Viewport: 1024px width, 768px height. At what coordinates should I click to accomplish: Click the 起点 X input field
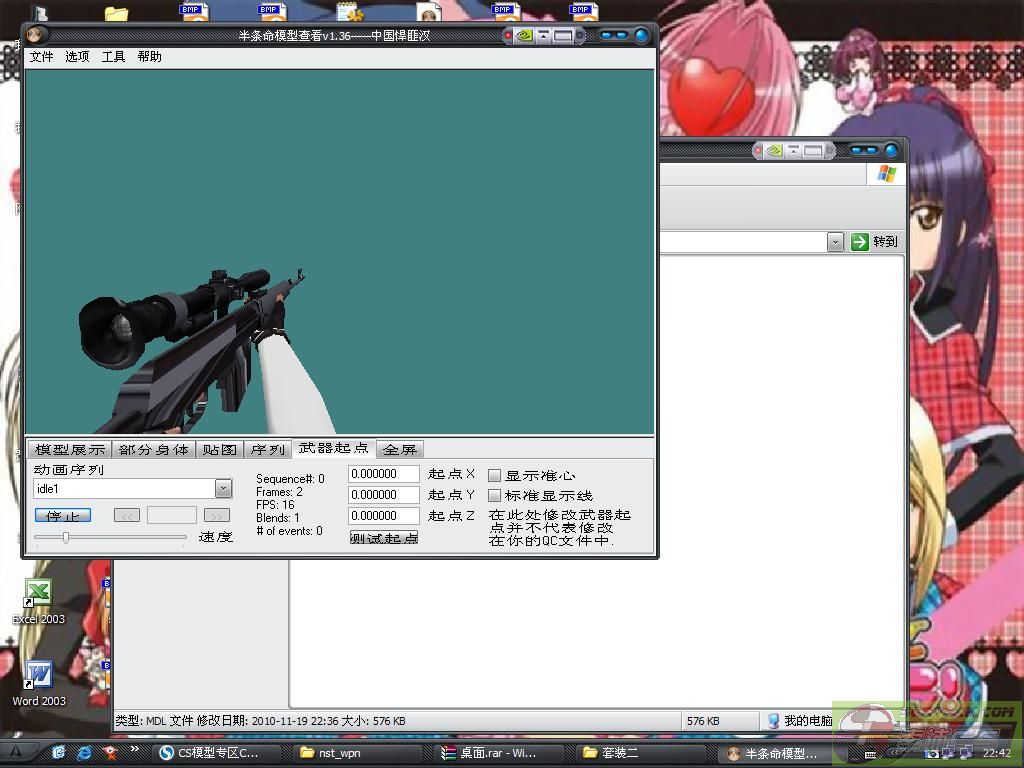[384, 474]
